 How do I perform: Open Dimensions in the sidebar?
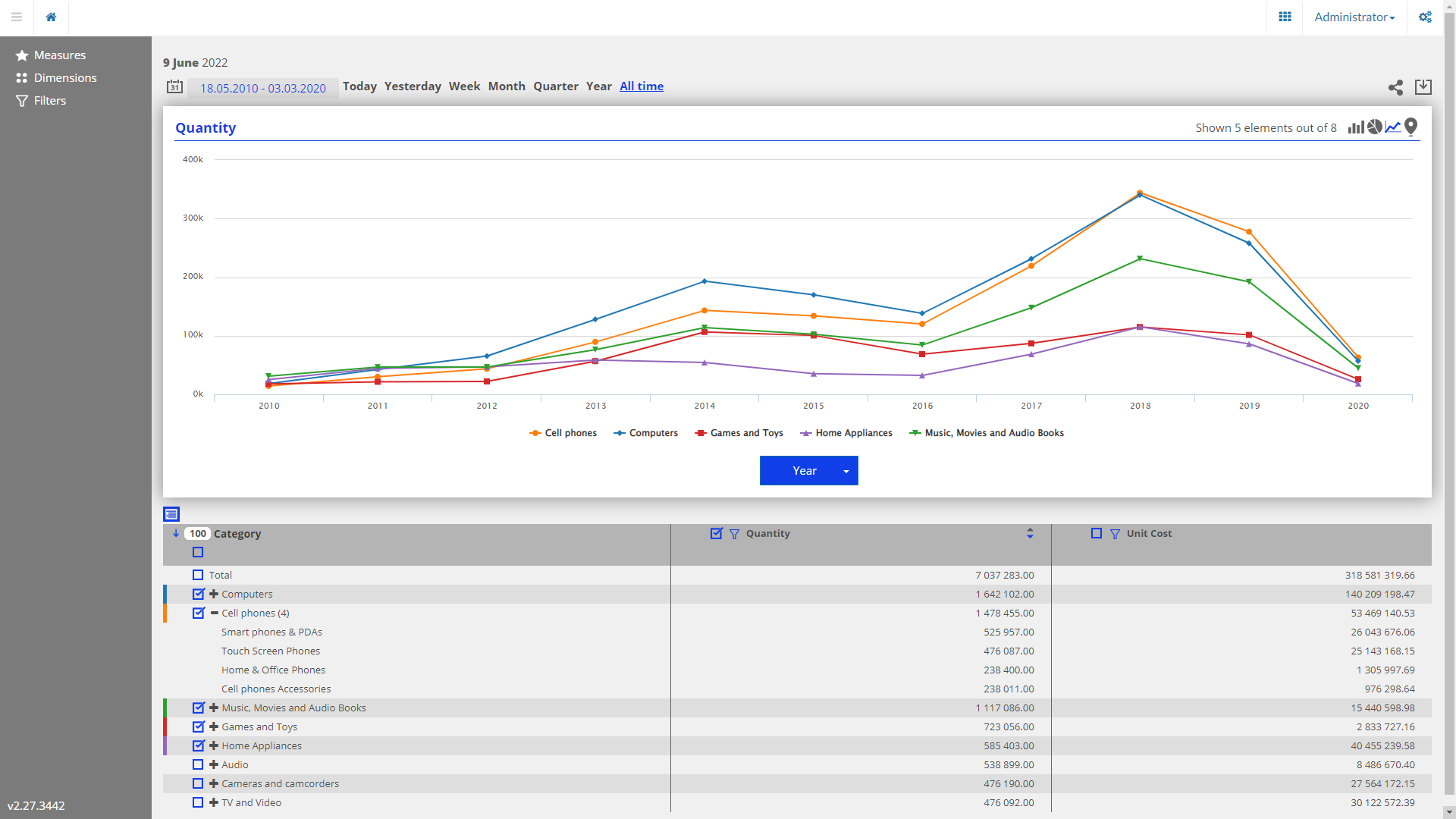[x=65, y=78]
